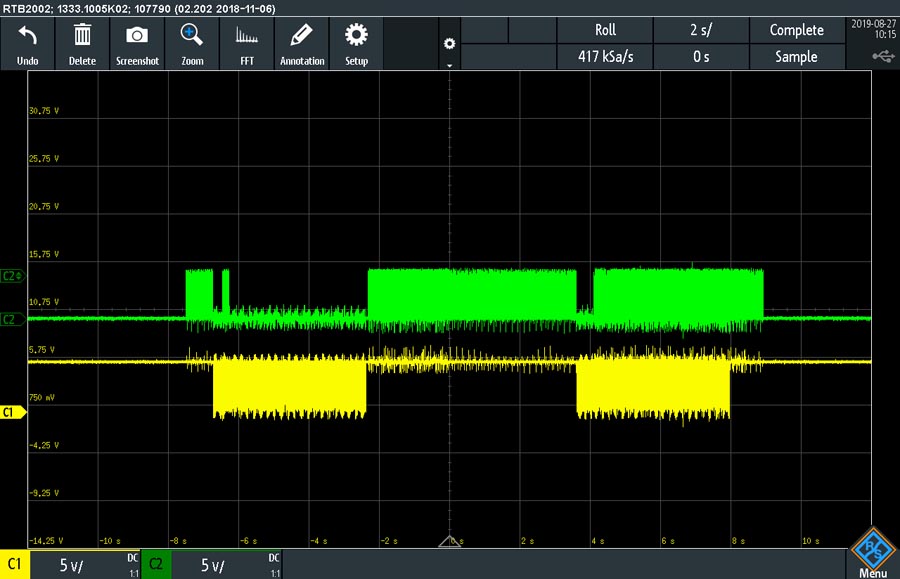Click the date and time display
Viewport: 900px width, 579px height.
click(873, 29)
